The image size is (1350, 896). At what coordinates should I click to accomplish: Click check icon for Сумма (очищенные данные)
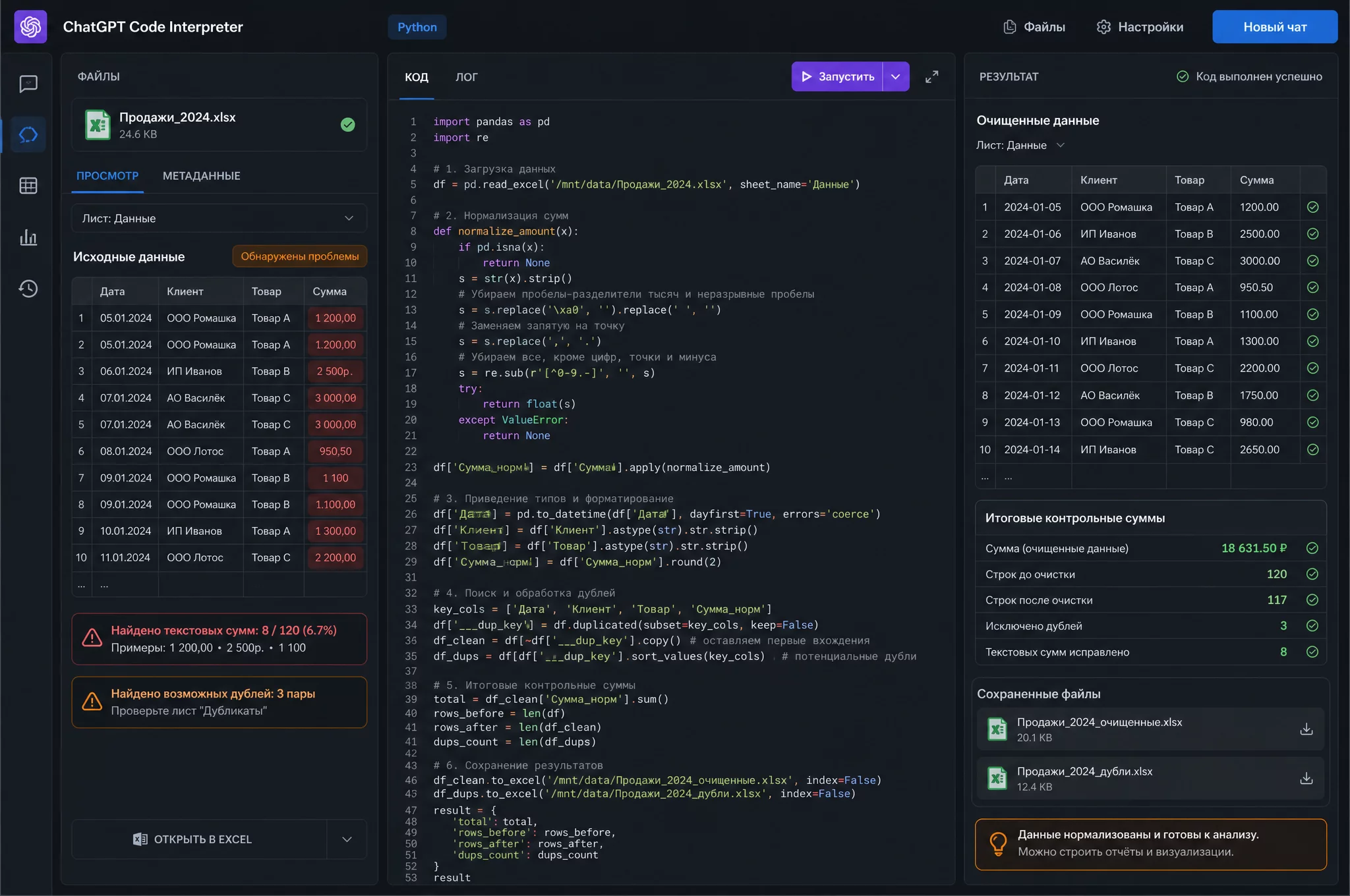(1312, 548)
